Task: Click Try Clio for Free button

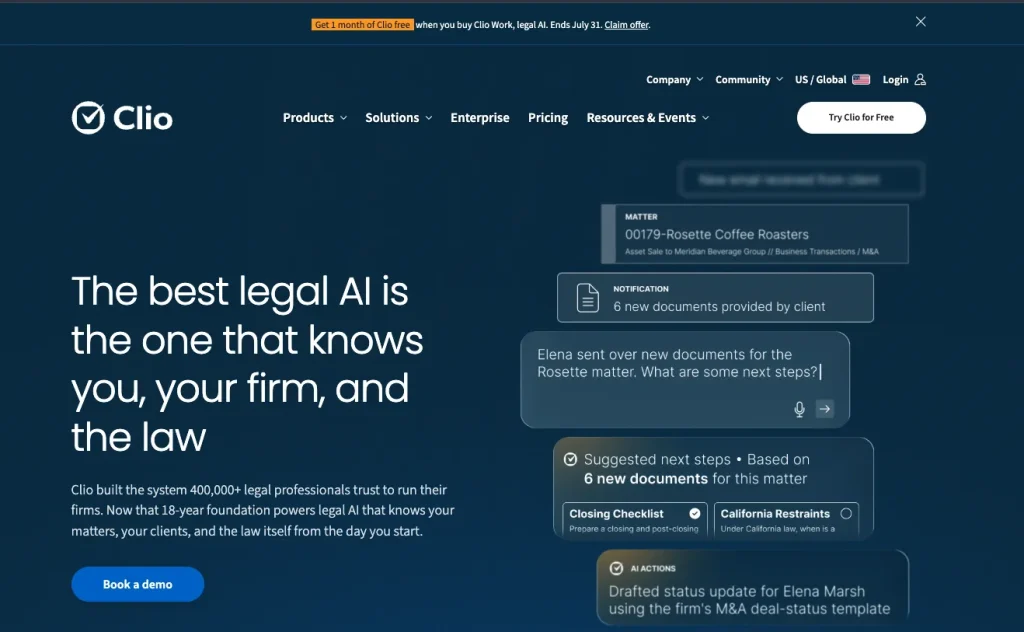Action: click(x=861, y=118)
